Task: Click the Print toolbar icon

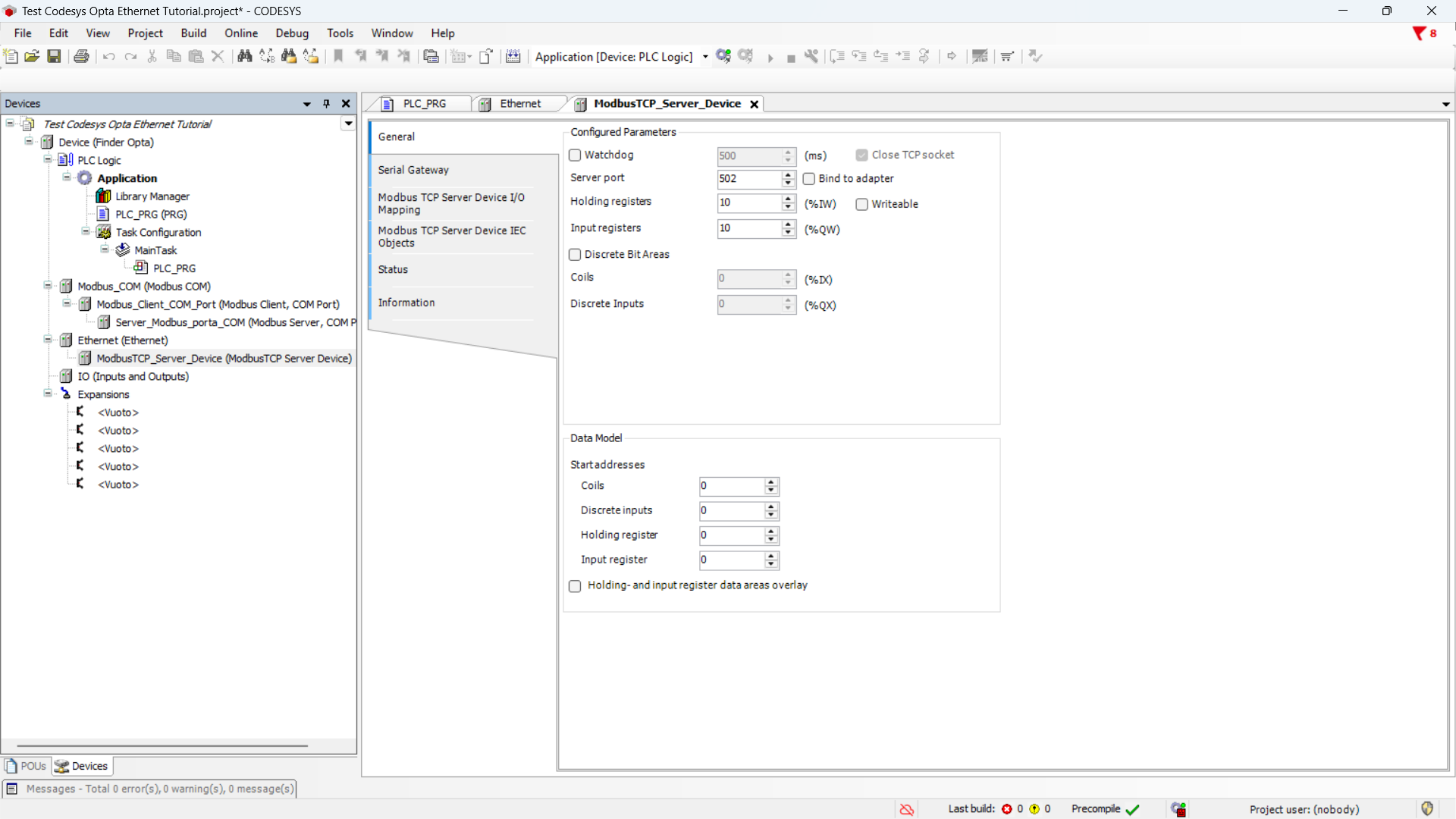Action: (x=81, y=56)
